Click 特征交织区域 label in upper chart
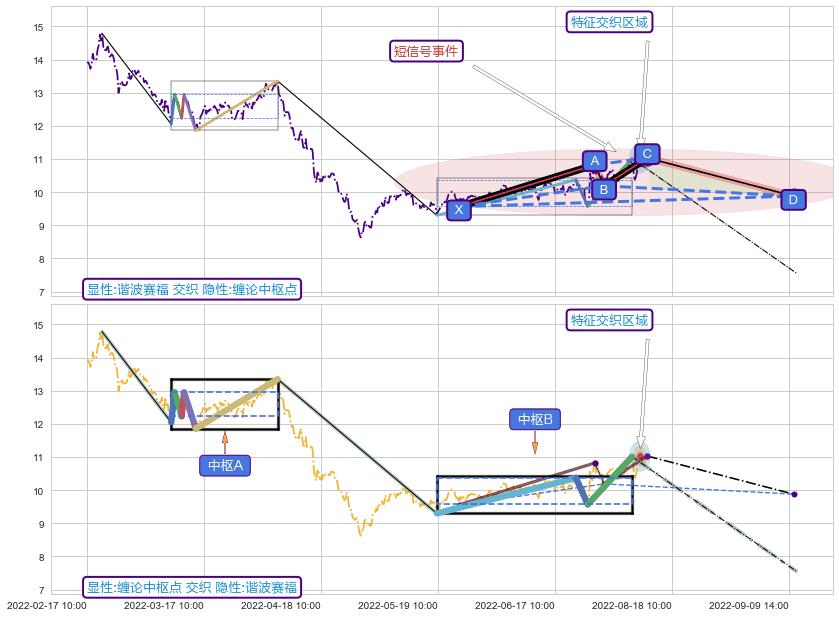The height and width of the screenshot is (617, 839). click(610, 22)
